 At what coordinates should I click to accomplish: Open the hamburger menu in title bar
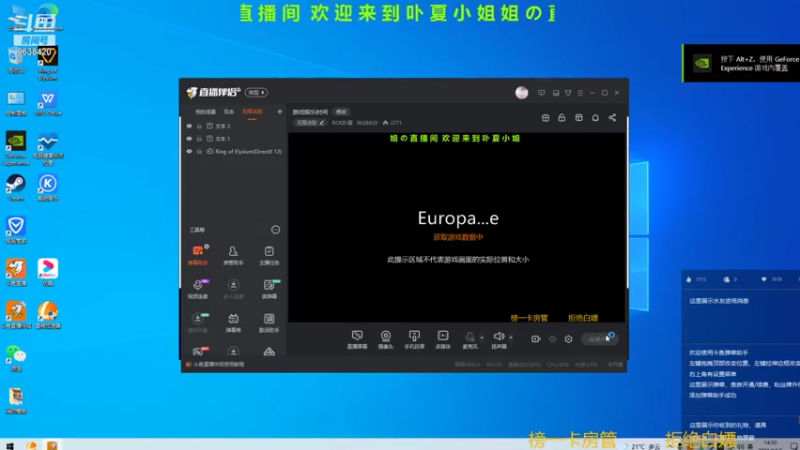[x=580, y=93]
